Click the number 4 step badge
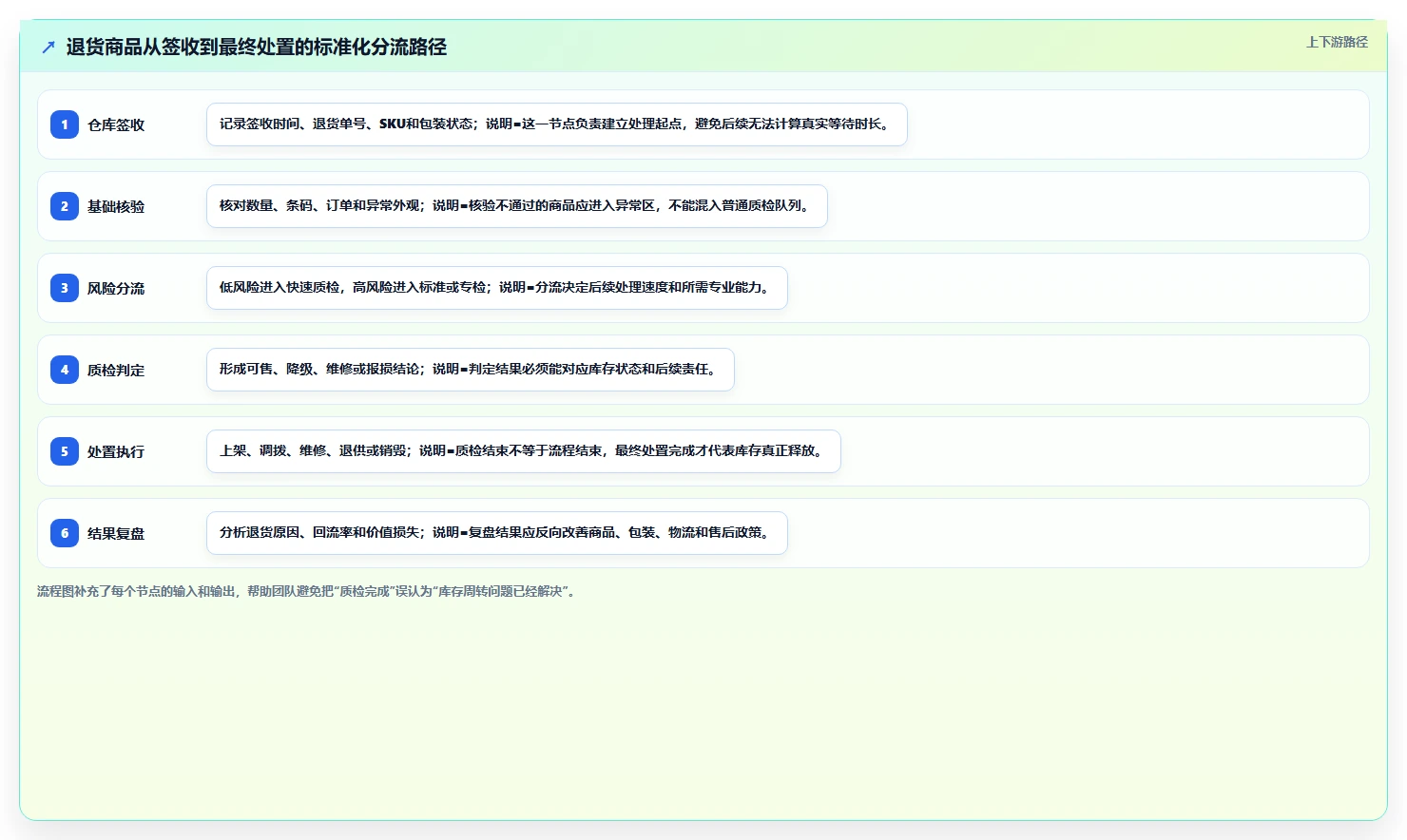The image size is (1407, 840). 65,370
